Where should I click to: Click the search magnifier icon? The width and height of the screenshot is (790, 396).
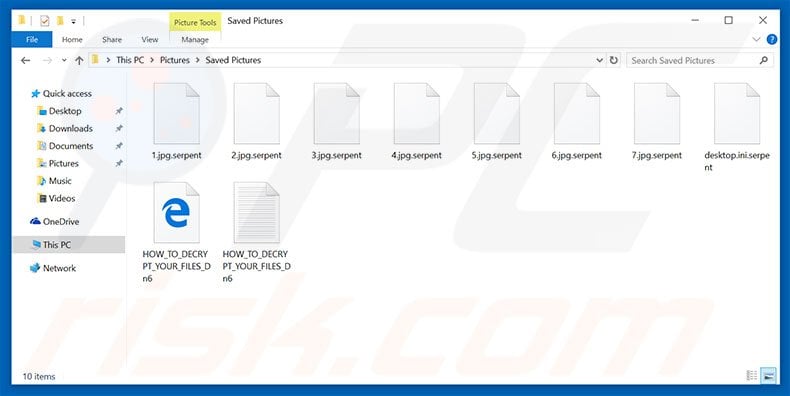[764, 60]
